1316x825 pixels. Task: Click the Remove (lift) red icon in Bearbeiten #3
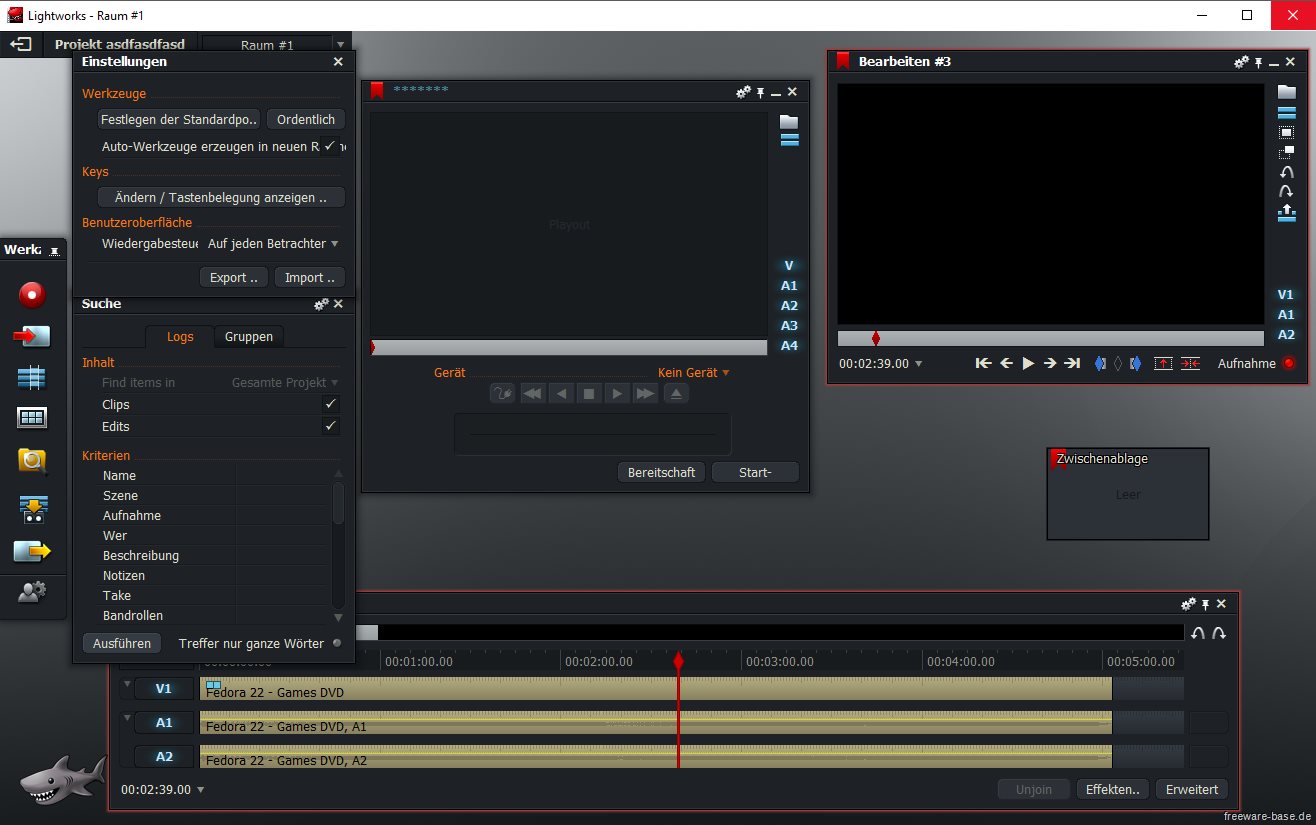pos(1163,364)
